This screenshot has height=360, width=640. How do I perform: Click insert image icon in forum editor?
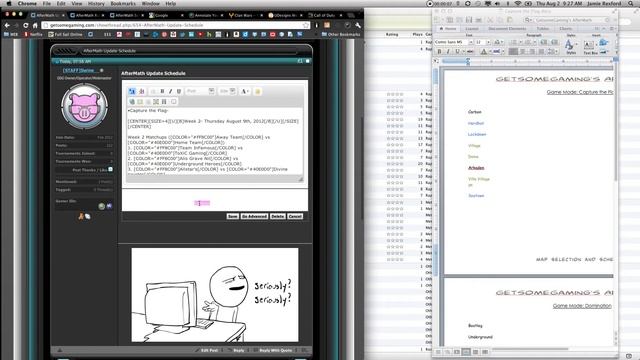[156, 101]
